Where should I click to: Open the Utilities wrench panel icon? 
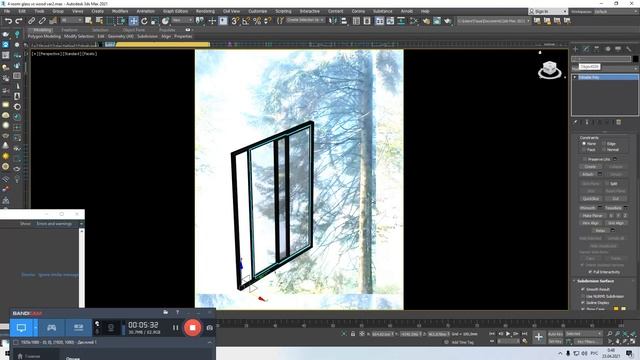(x=629, y=49)
